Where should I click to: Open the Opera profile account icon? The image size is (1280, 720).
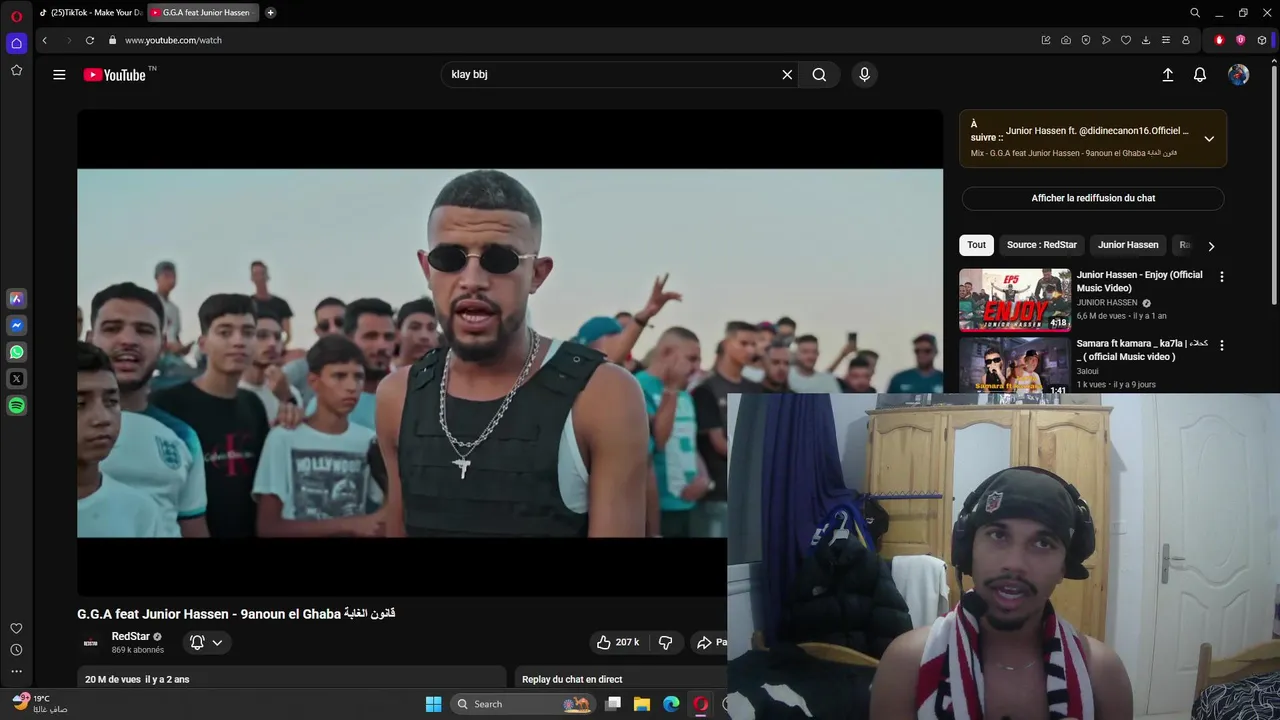pyautogui.click(x=1186, y=40)
